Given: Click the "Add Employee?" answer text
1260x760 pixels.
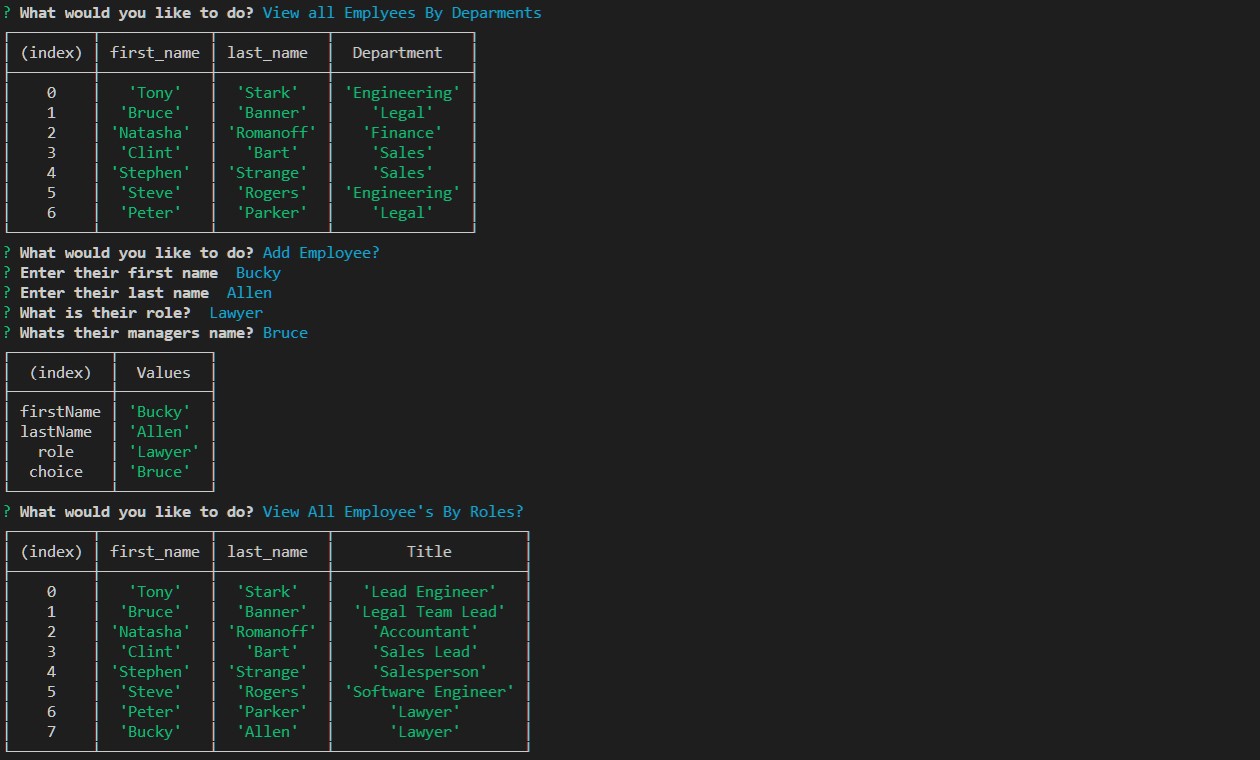Looking at the screenshot, I should [x=321, y=253].
